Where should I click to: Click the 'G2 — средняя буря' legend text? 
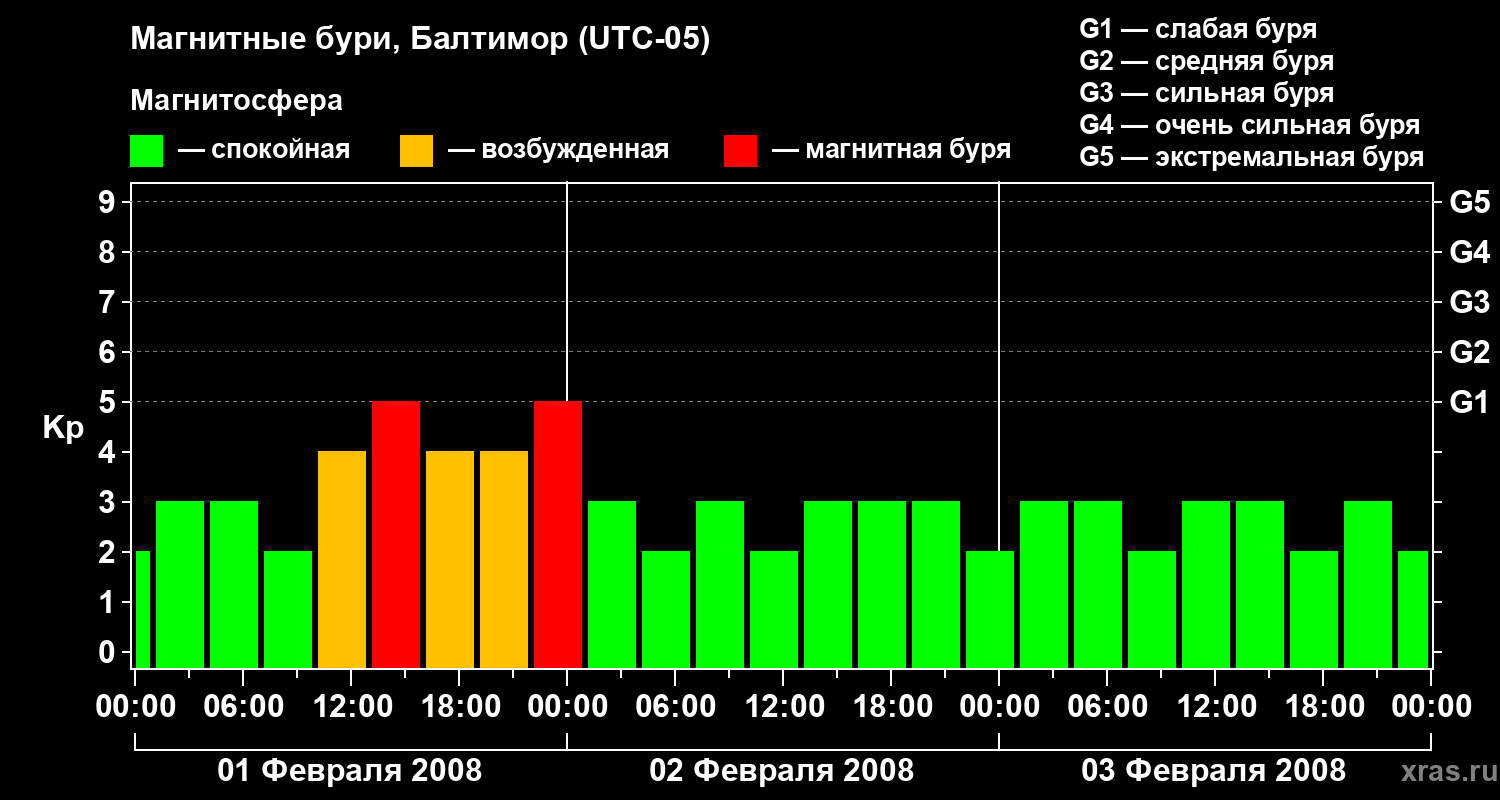(x=1206, y=61)
